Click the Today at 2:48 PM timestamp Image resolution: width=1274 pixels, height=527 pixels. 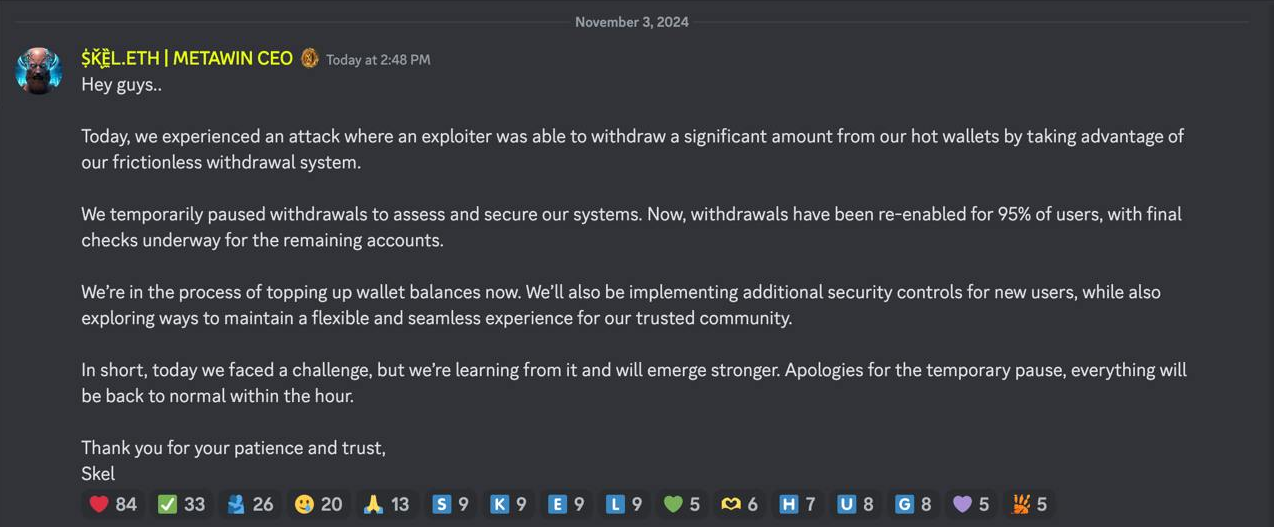click(x=378, y=60)
